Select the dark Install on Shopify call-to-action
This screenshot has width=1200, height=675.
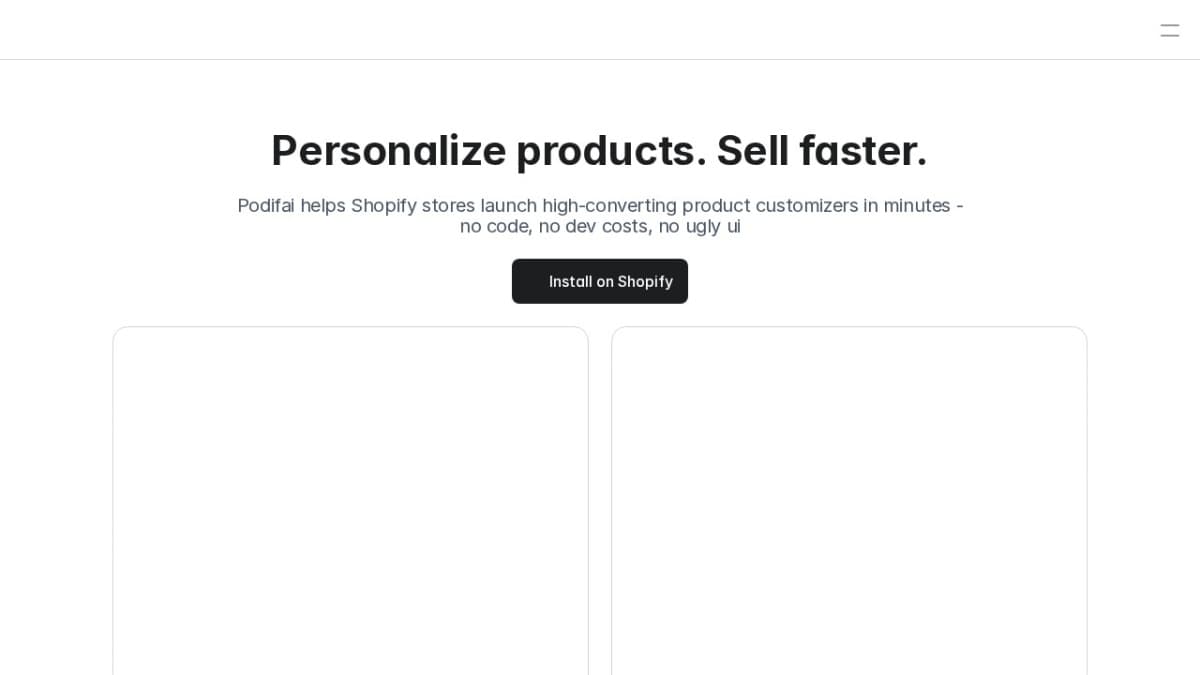600,281
